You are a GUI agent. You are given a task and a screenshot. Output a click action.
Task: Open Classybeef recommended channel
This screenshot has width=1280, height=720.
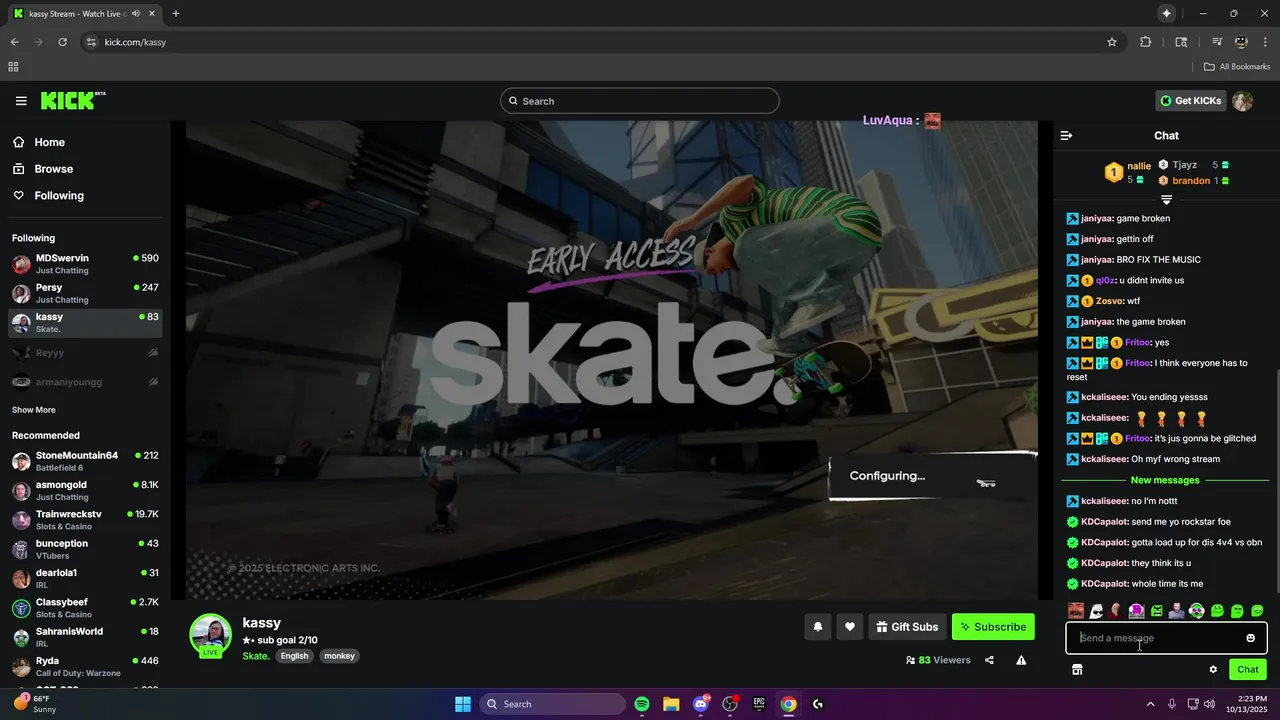tap(85, 607)
